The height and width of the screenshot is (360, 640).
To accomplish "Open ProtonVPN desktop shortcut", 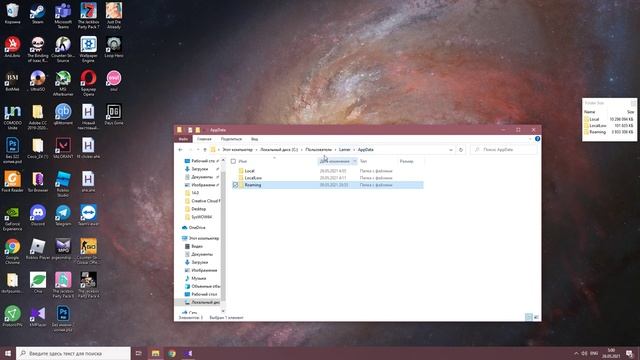I will (13, 316).
